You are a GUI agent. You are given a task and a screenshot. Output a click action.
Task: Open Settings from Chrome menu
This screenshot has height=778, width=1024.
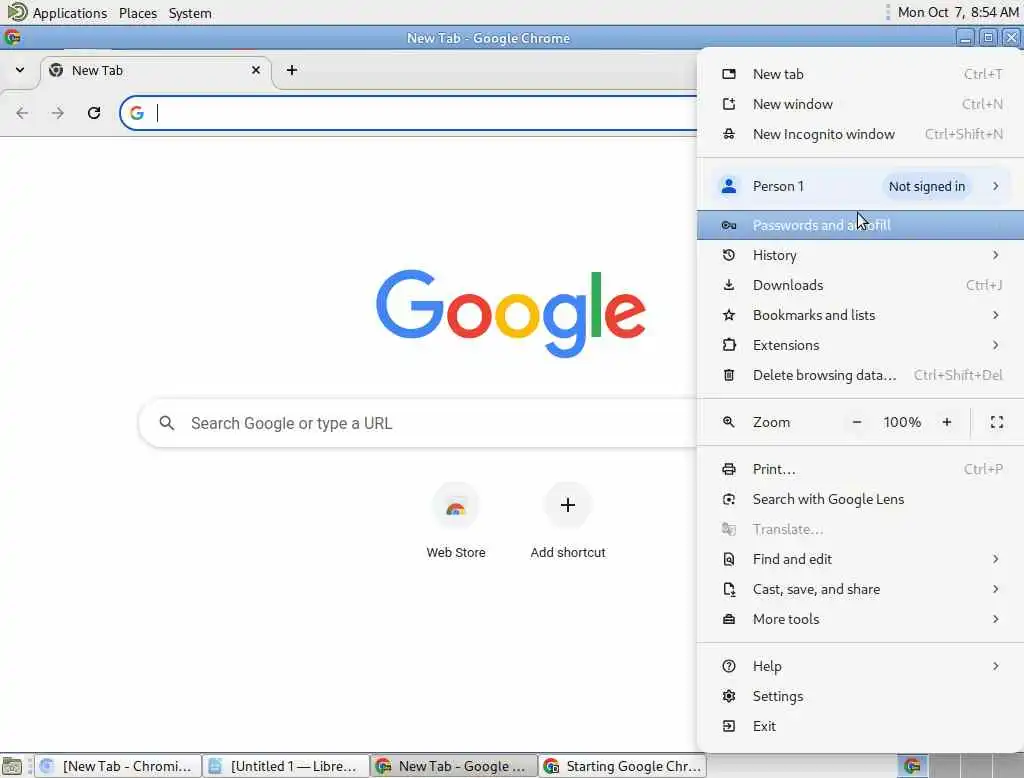click(x=860, y=696)
